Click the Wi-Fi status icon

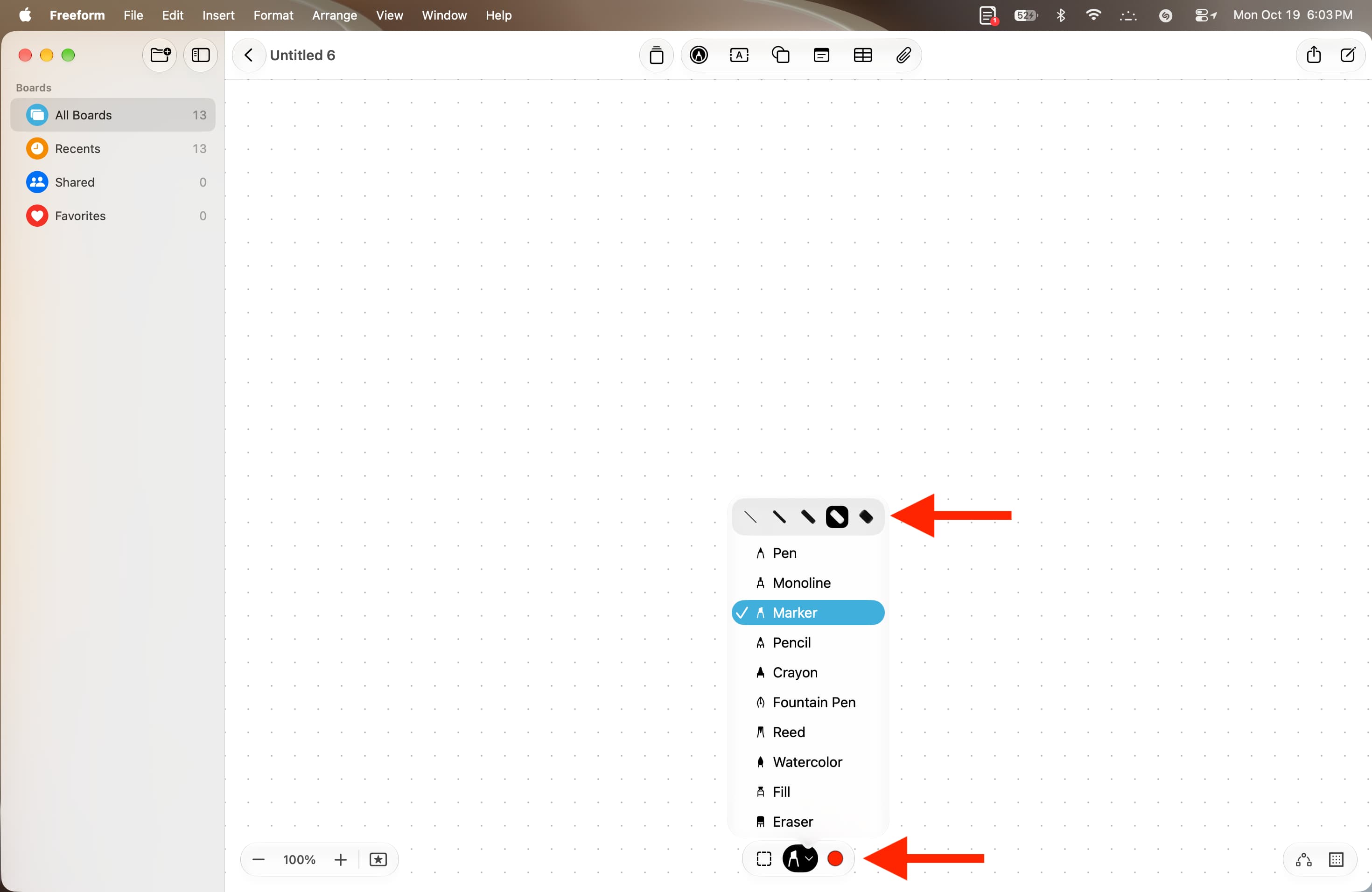1093,15
